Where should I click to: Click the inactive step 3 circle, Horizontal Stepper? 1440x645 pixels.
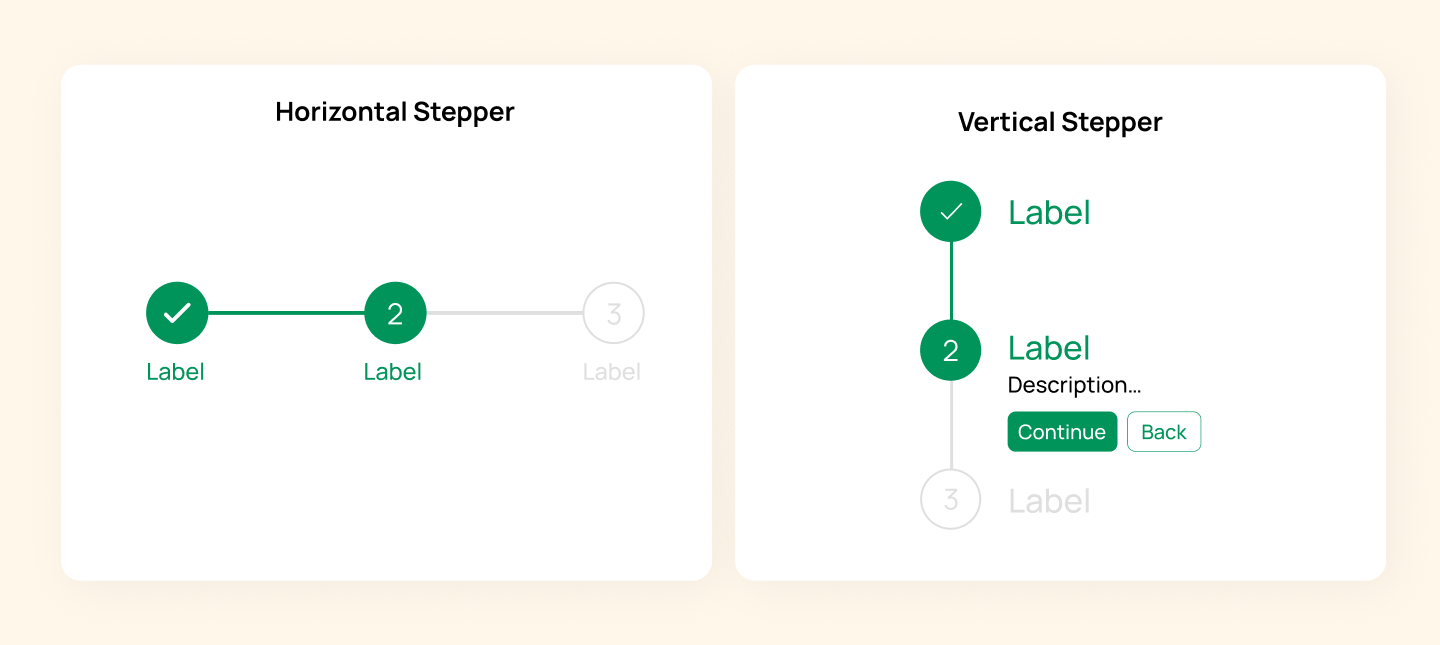612,312
